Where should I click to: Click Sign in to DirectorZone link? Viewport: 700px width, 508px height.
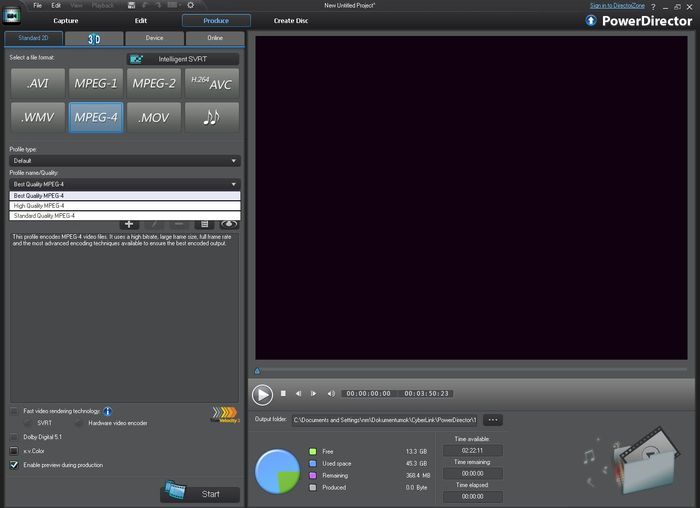click(x=617, y=6)
